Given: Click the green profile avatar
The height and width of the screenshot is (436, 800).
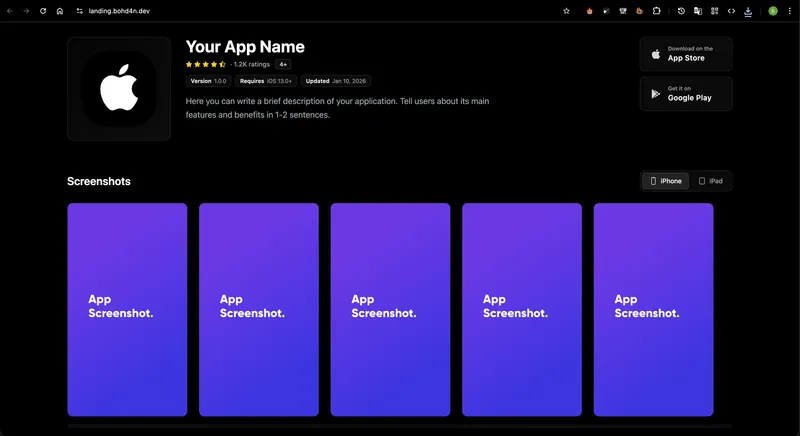Looking at the screenshot, I should tap(773, 11).
